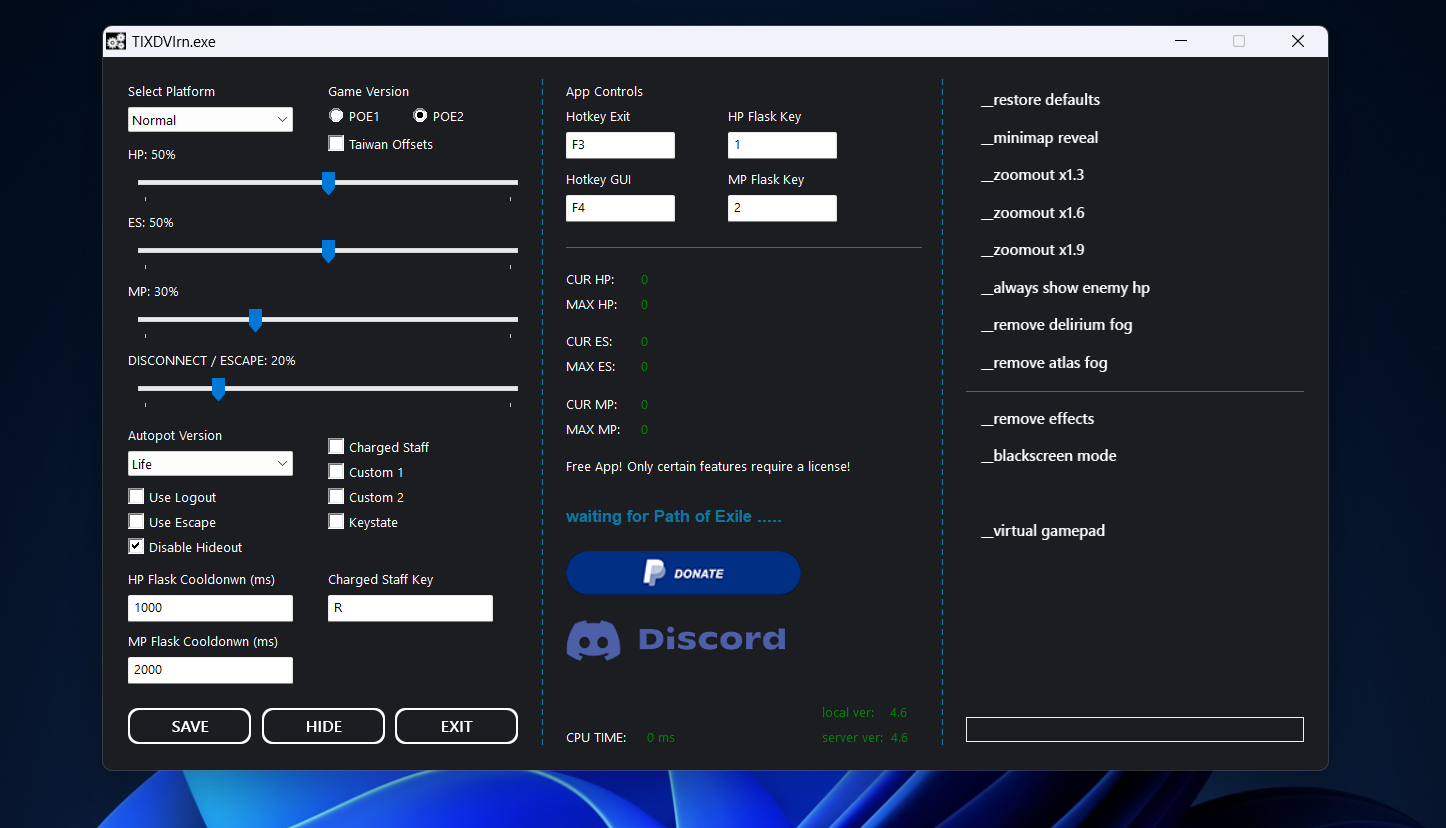Click the MP Flask Key field
Image resolution: width=1446 pixels, height=828 pixels.
782,208
